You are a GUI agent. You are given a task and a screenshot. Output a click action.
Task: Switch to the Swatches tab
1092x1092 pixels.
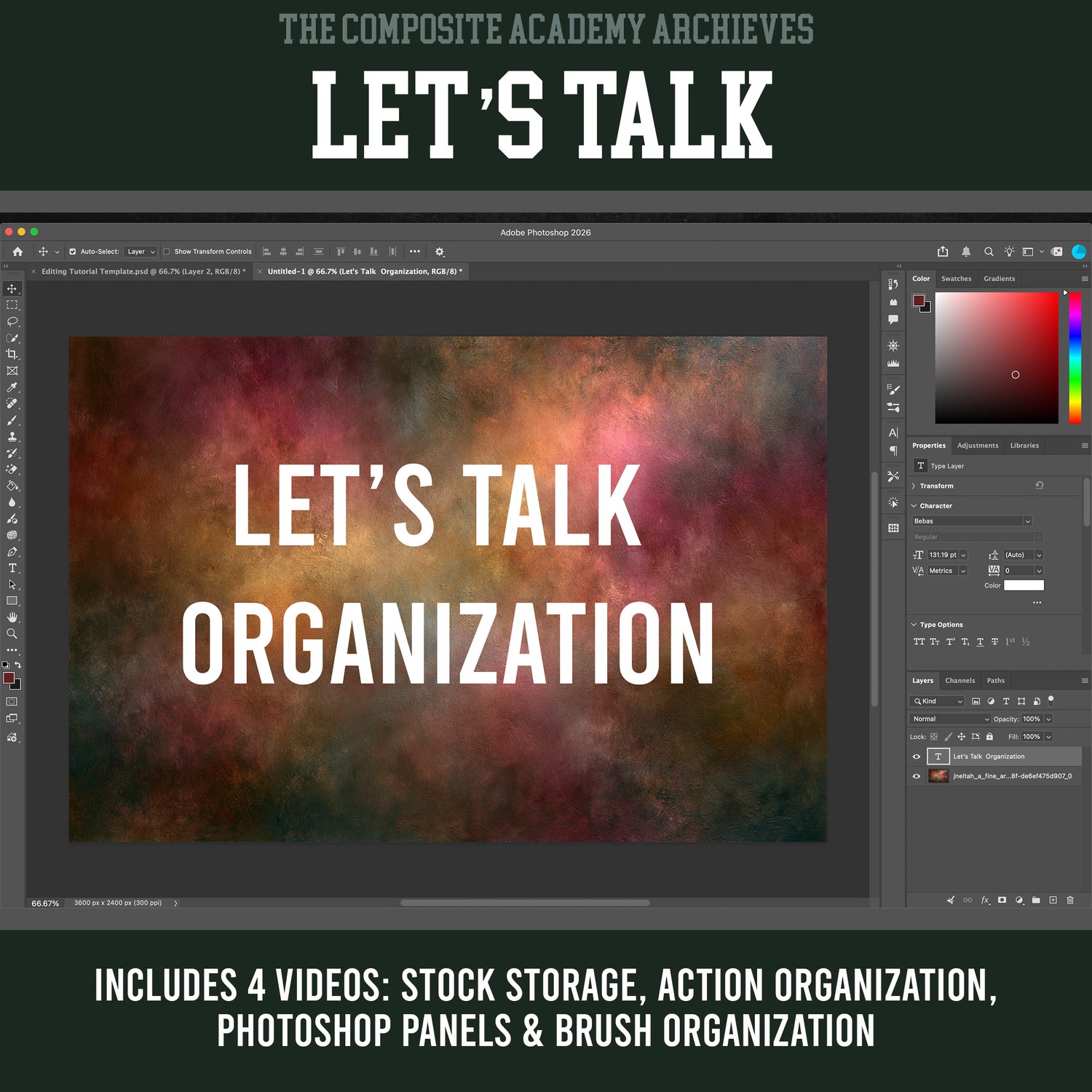956,279
